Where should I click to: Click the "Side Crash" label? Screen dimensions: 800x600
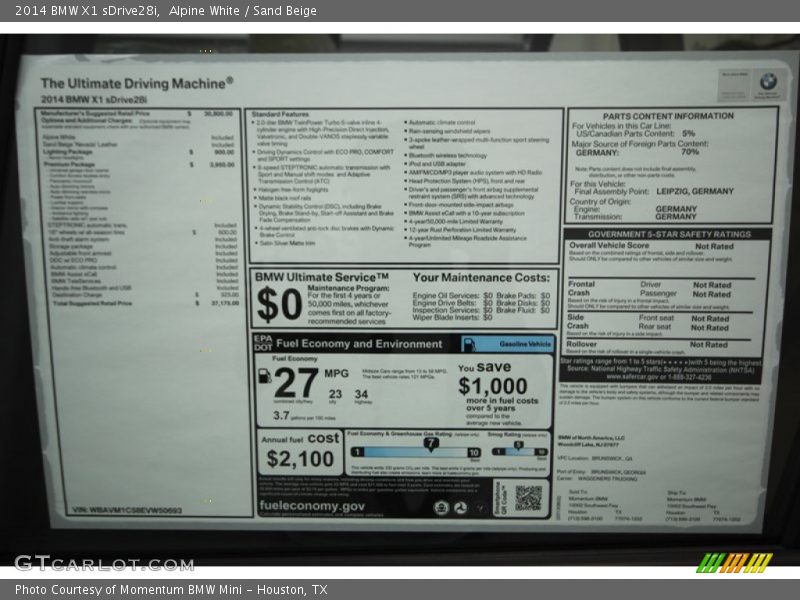click(578, 321)
